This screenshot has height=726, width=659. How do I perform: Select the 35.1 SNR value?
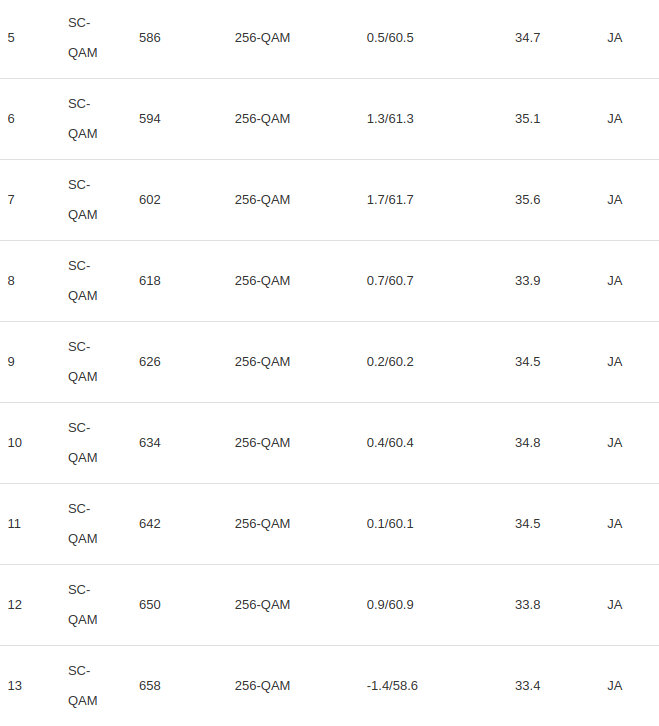click(x=527, y=119)
